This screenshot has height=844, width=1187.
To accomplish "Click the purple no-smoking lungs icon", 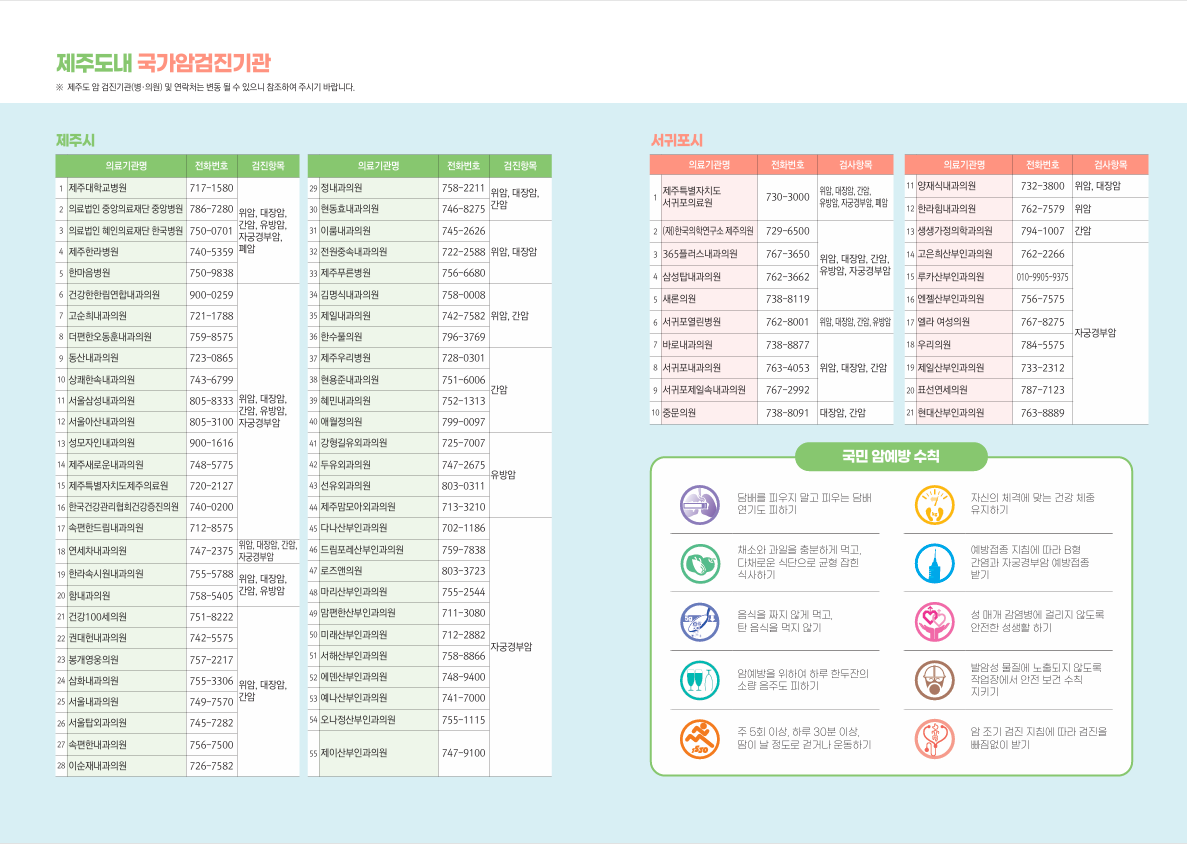I will tap(698, 504).
